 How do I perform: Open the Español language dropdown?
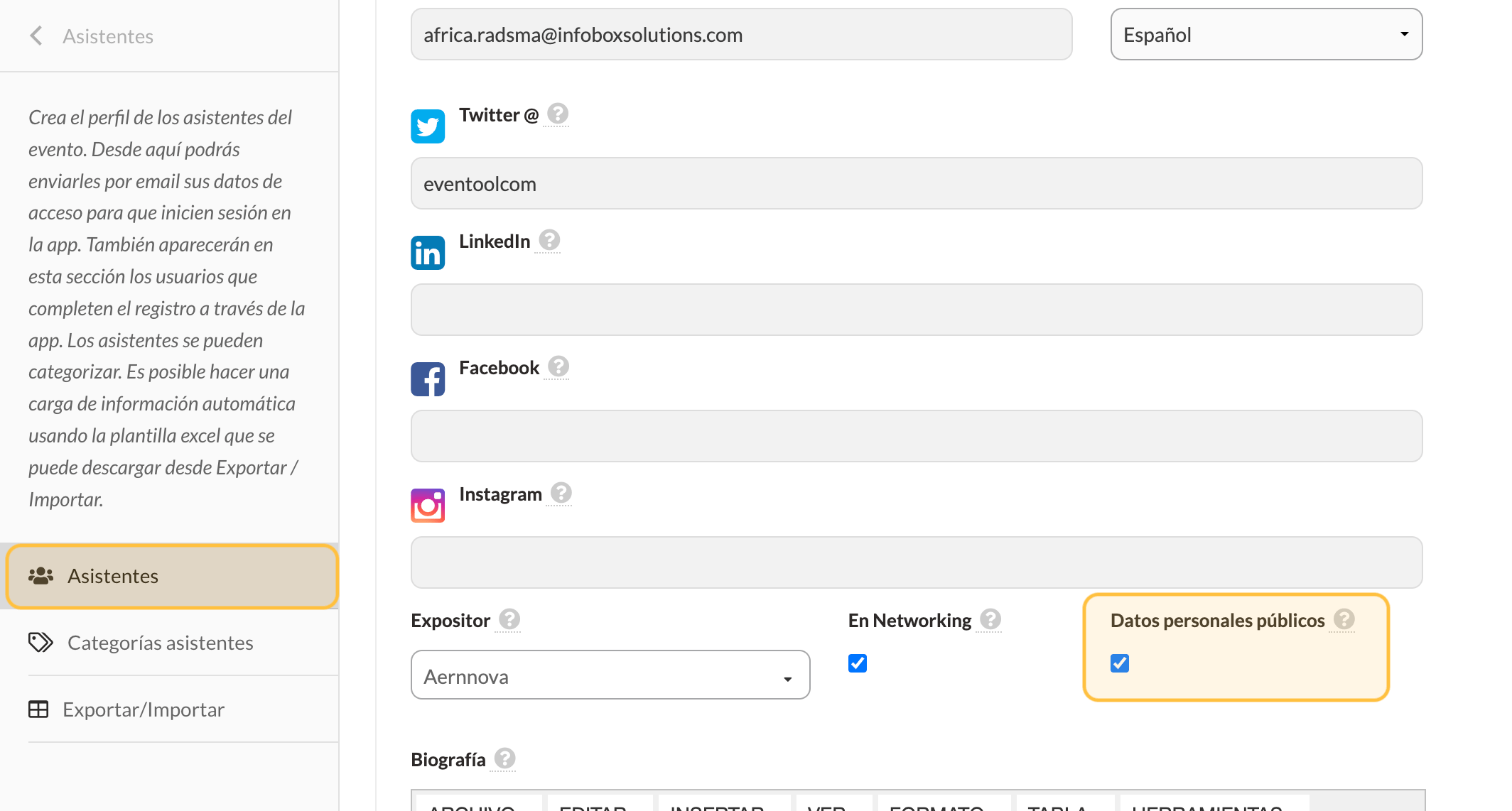tap(1266, 34)
